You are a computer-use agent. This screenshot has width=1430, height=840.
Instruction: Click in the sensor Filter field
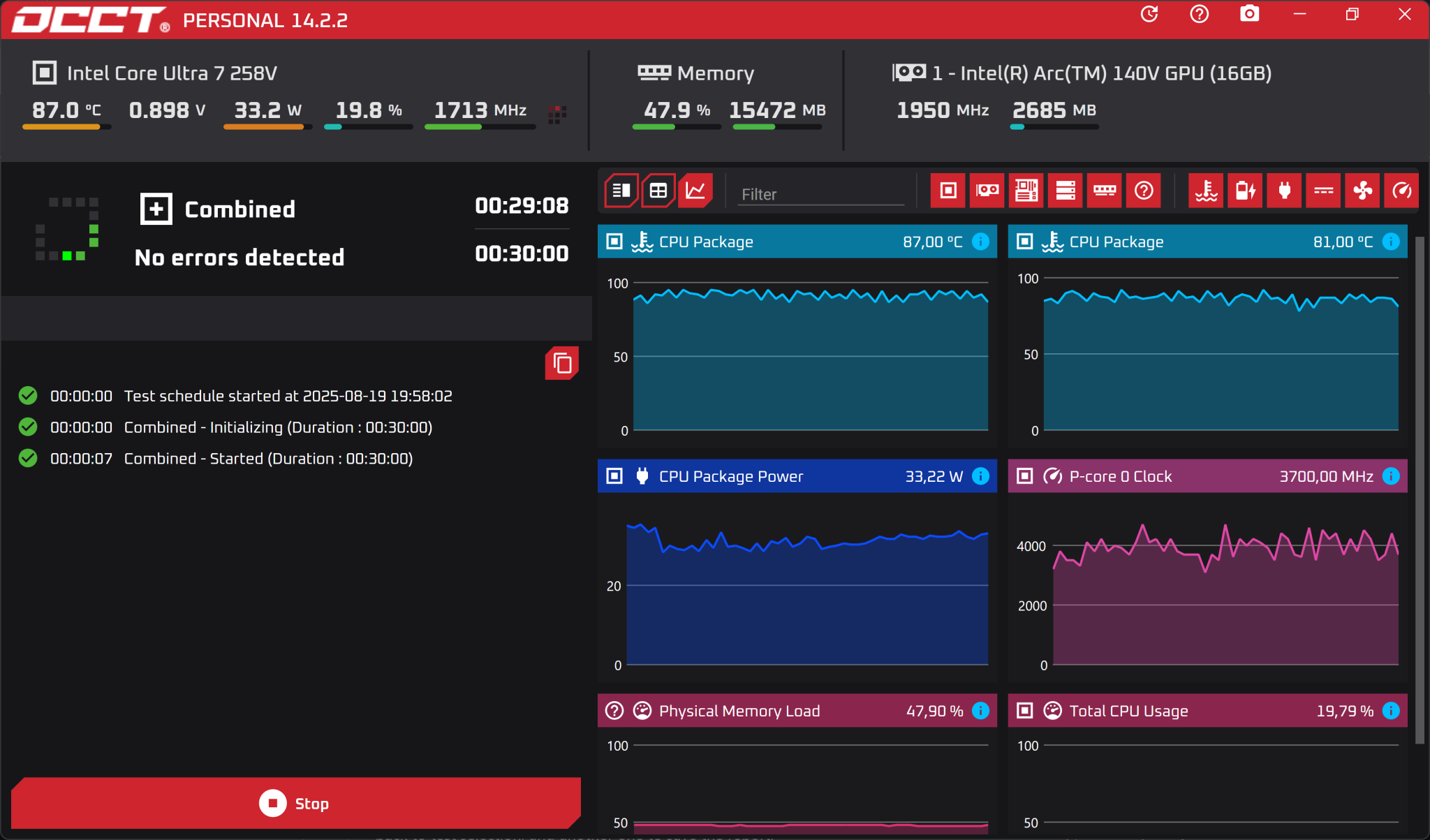pos(820,194)
